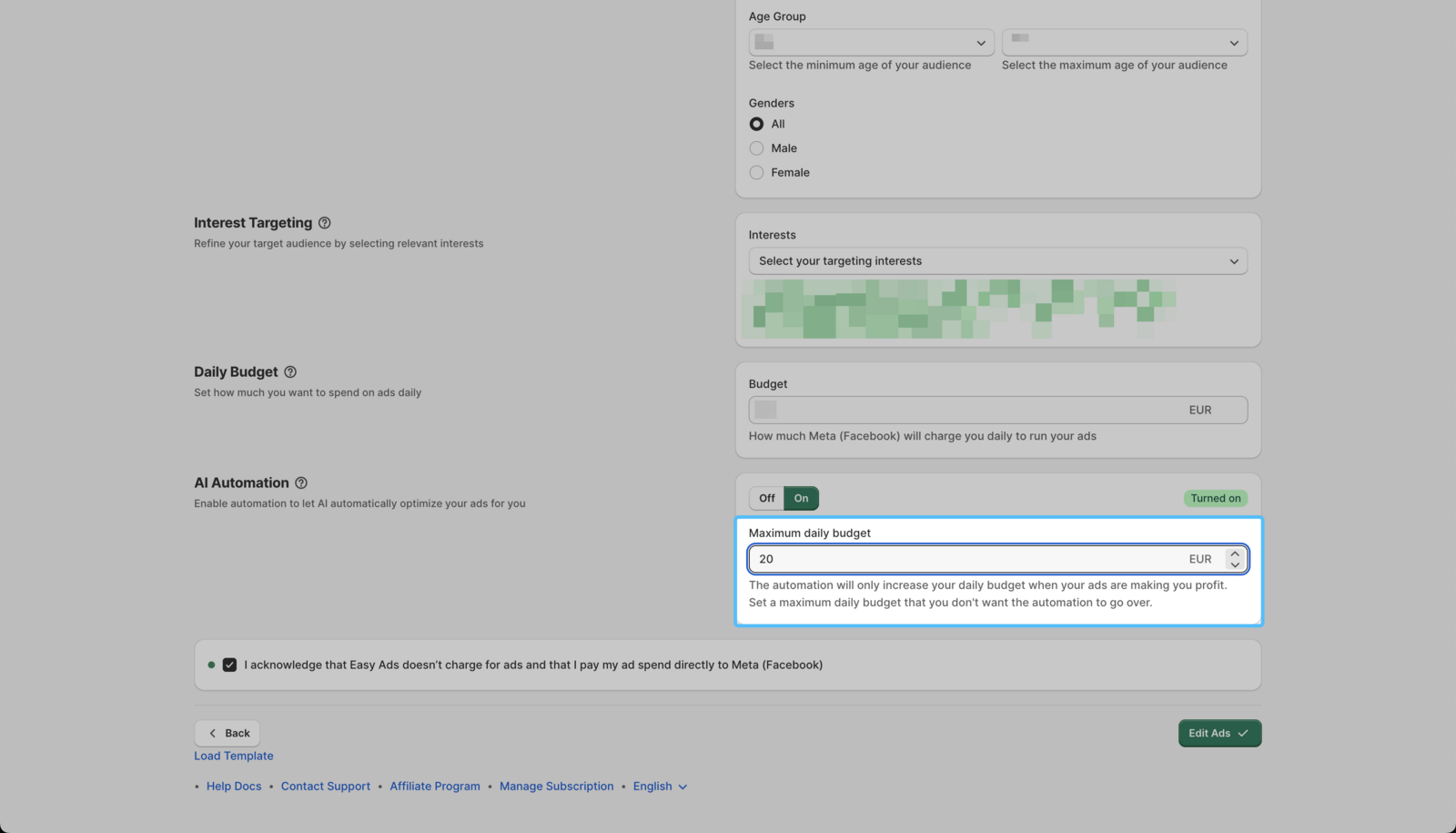Click the Interest Targeting help icon
The height and width of the screenshot is (833, 1456).
[324, 223]
